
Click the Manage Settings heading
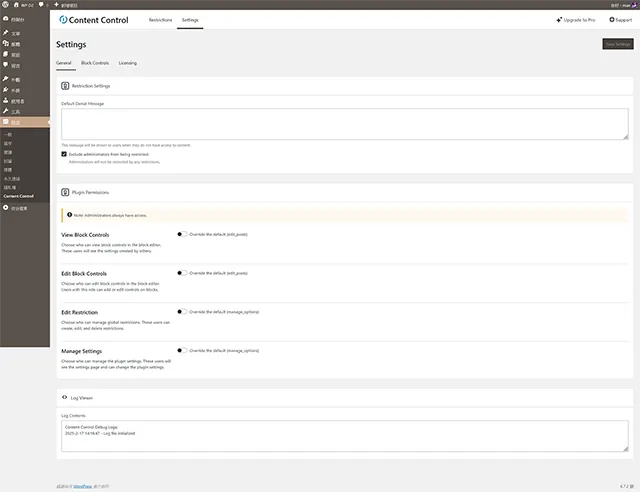82,351
